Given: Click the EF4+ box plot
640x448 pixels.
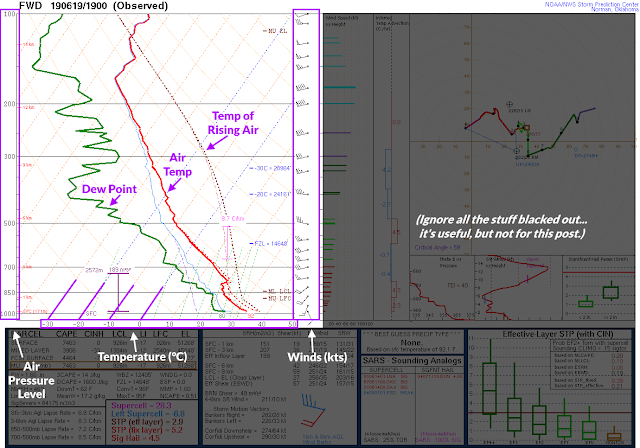Looking at the screenshot, I should click(x=489, y=382).
